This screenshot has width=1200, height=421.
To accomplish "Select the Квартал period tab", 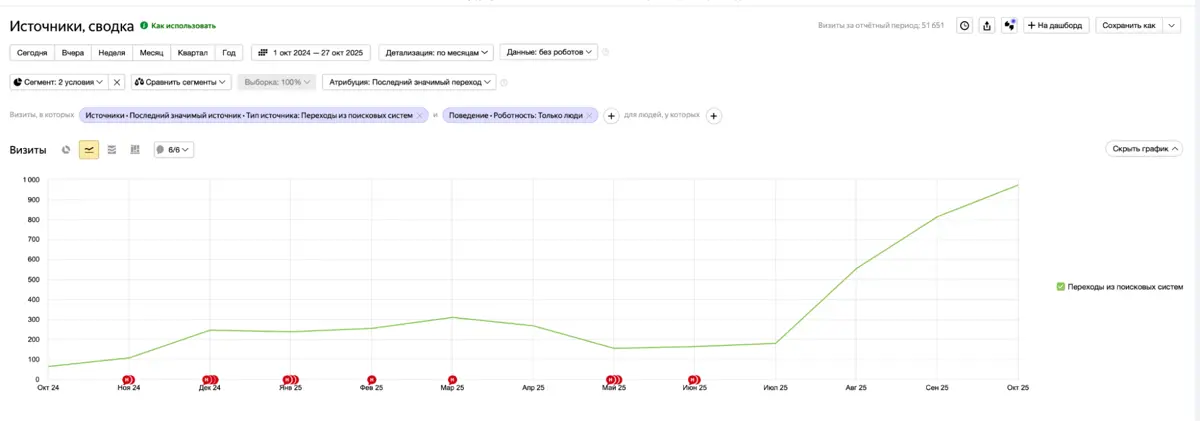I will [x=193, y=52].
